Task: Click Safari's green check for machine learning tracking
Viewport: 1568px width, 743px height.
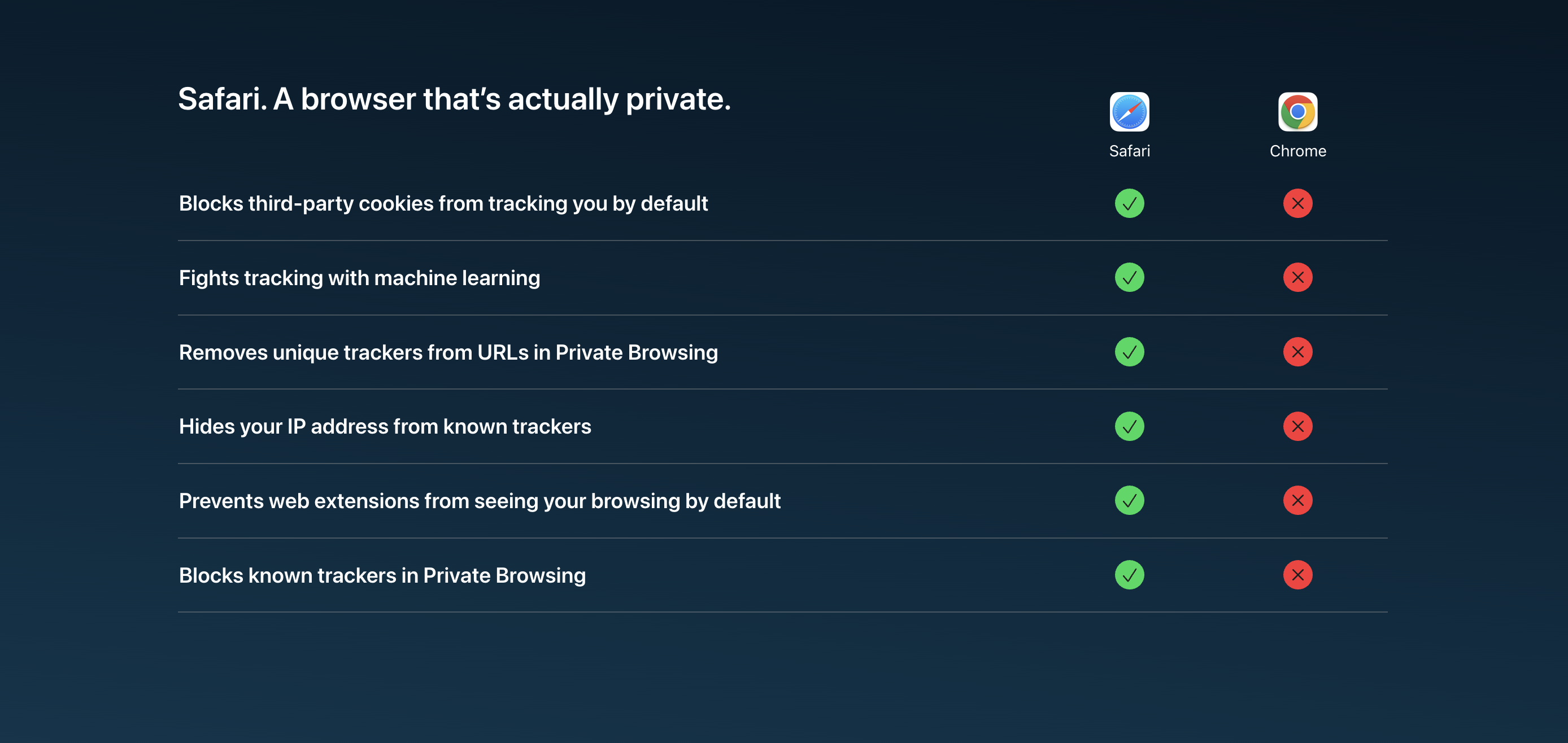Action: pyautogui.click(x=1129, y=277)
